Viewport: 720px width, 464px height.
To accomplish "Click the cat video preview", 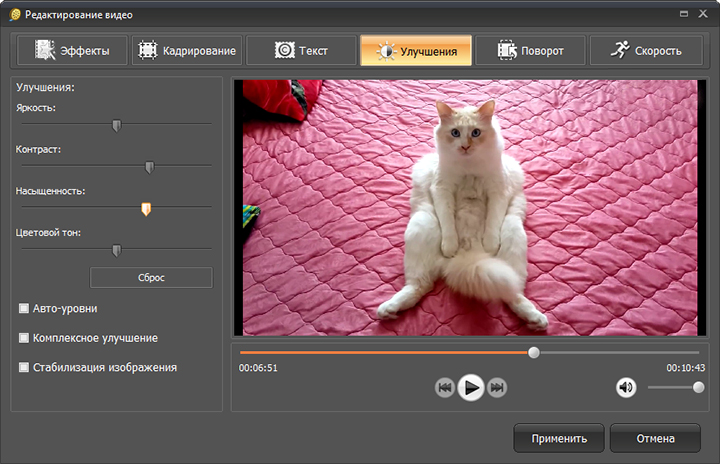I will (465, 208).
